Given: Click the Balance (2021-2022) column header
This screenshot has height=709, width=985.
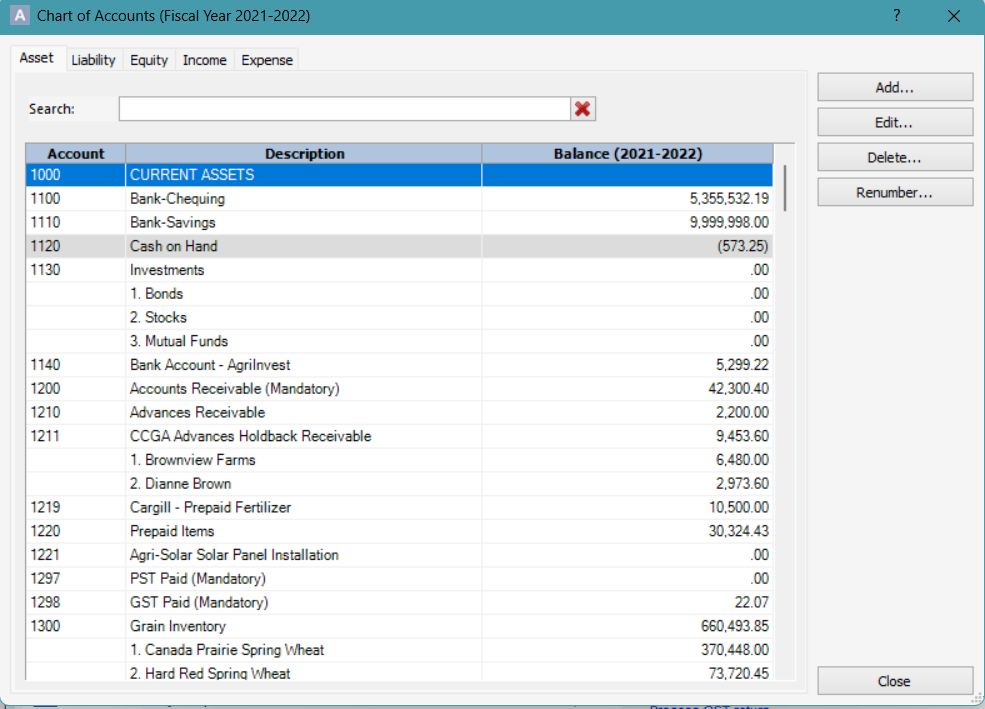Looking at the screenshot, I should [x=627, y=154].
